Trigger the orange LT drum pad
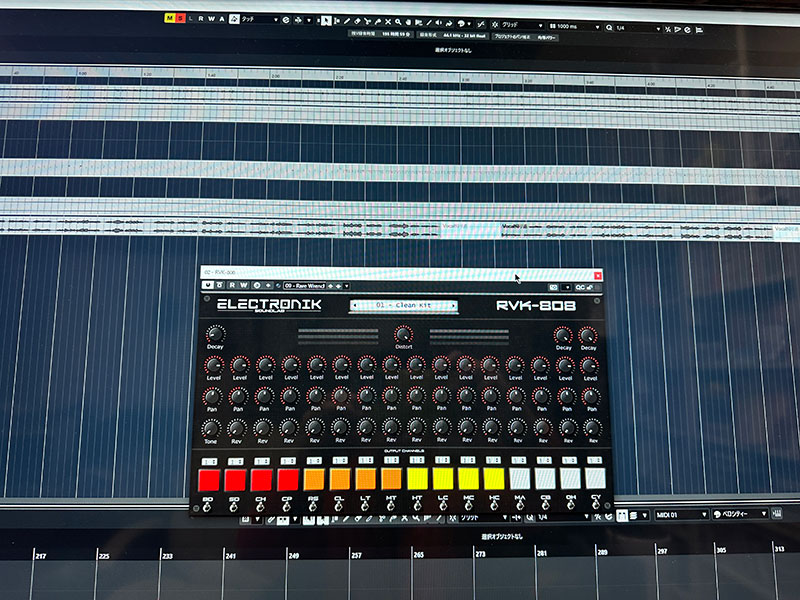 [365, 480]
